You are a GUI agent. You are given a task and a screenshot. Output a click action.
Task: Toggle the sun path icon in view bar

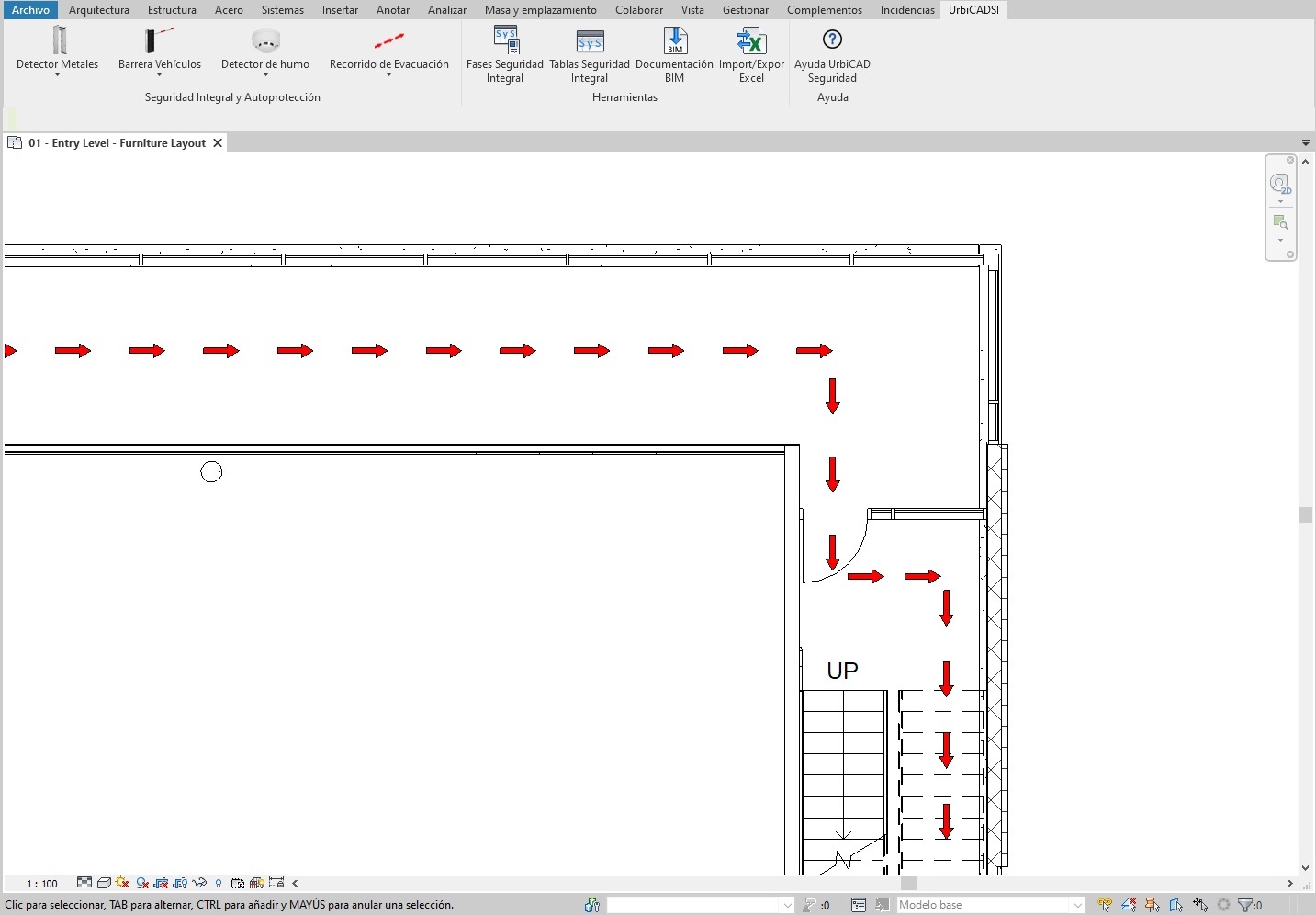(122, 883)
